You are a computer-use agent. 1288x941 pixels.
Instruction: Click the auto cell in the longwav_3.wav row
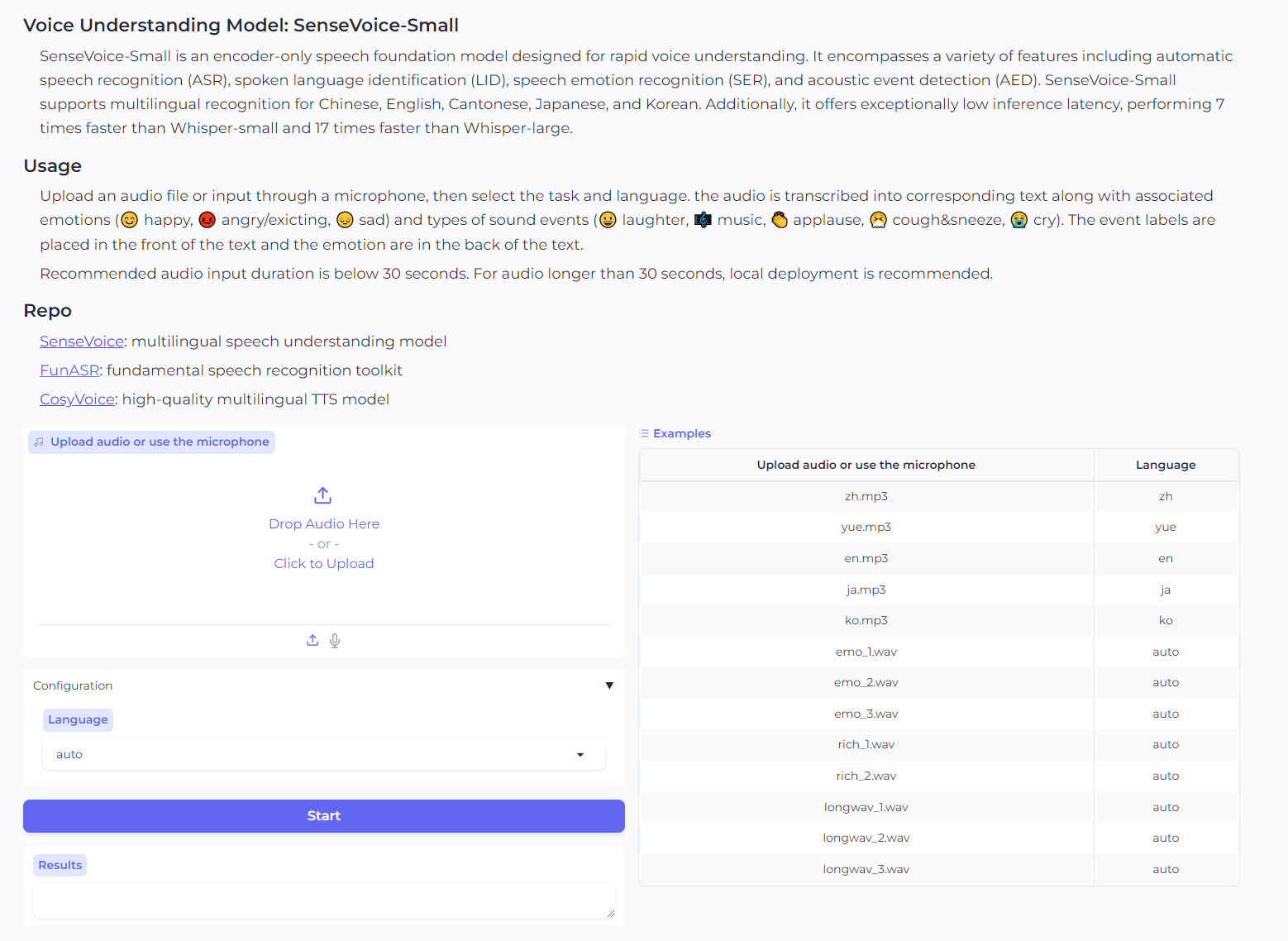pyautogui.click(x=1166, y=870)
